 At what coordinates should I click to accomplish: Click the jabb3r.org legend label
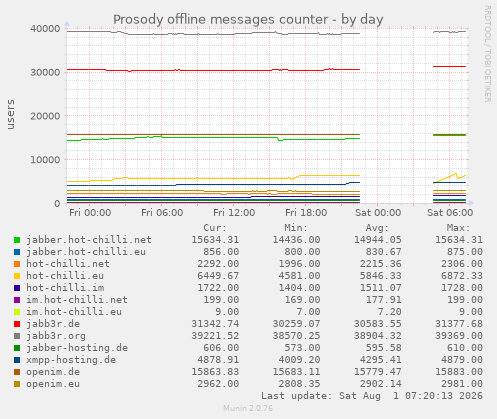tap(56, 336)
